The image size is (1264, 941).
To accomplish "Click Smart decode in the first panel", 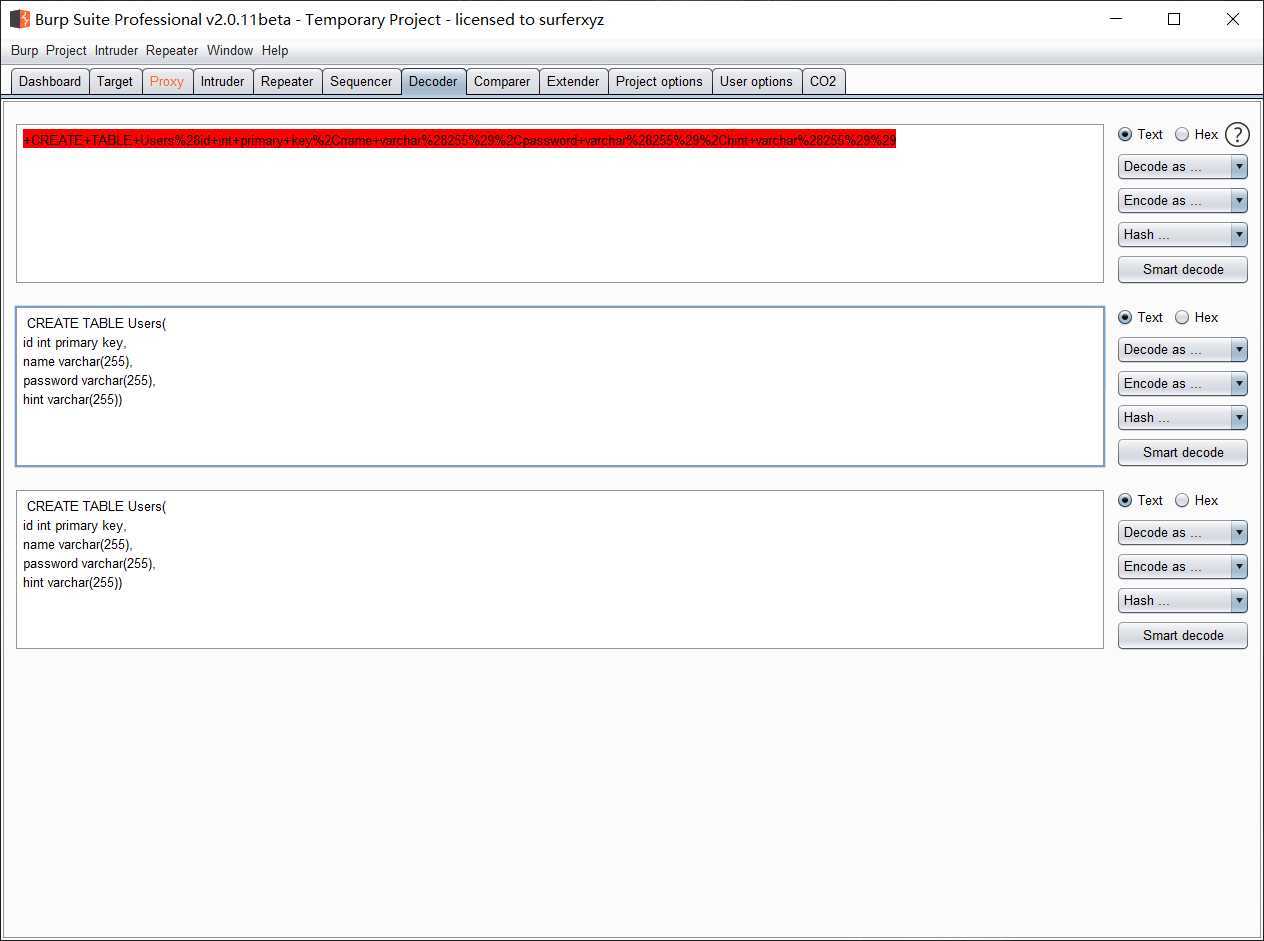I will 1183,269.
